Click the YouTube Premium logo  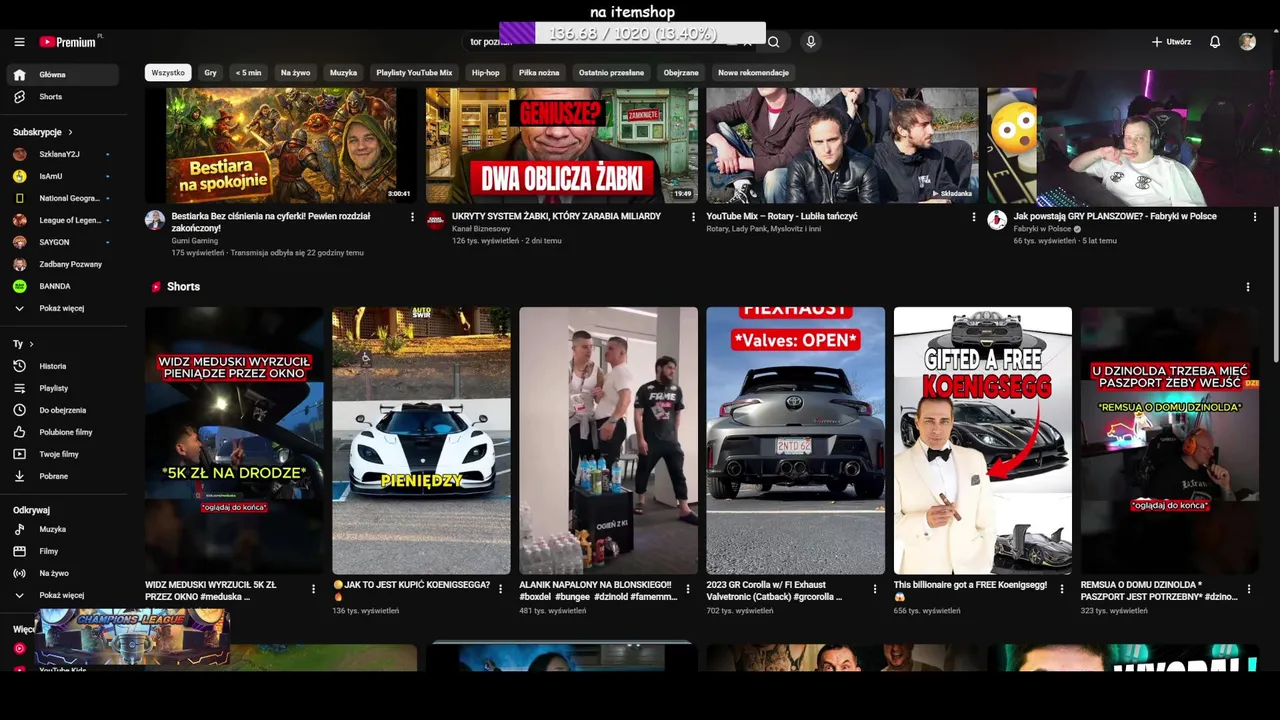click(68, 42)
